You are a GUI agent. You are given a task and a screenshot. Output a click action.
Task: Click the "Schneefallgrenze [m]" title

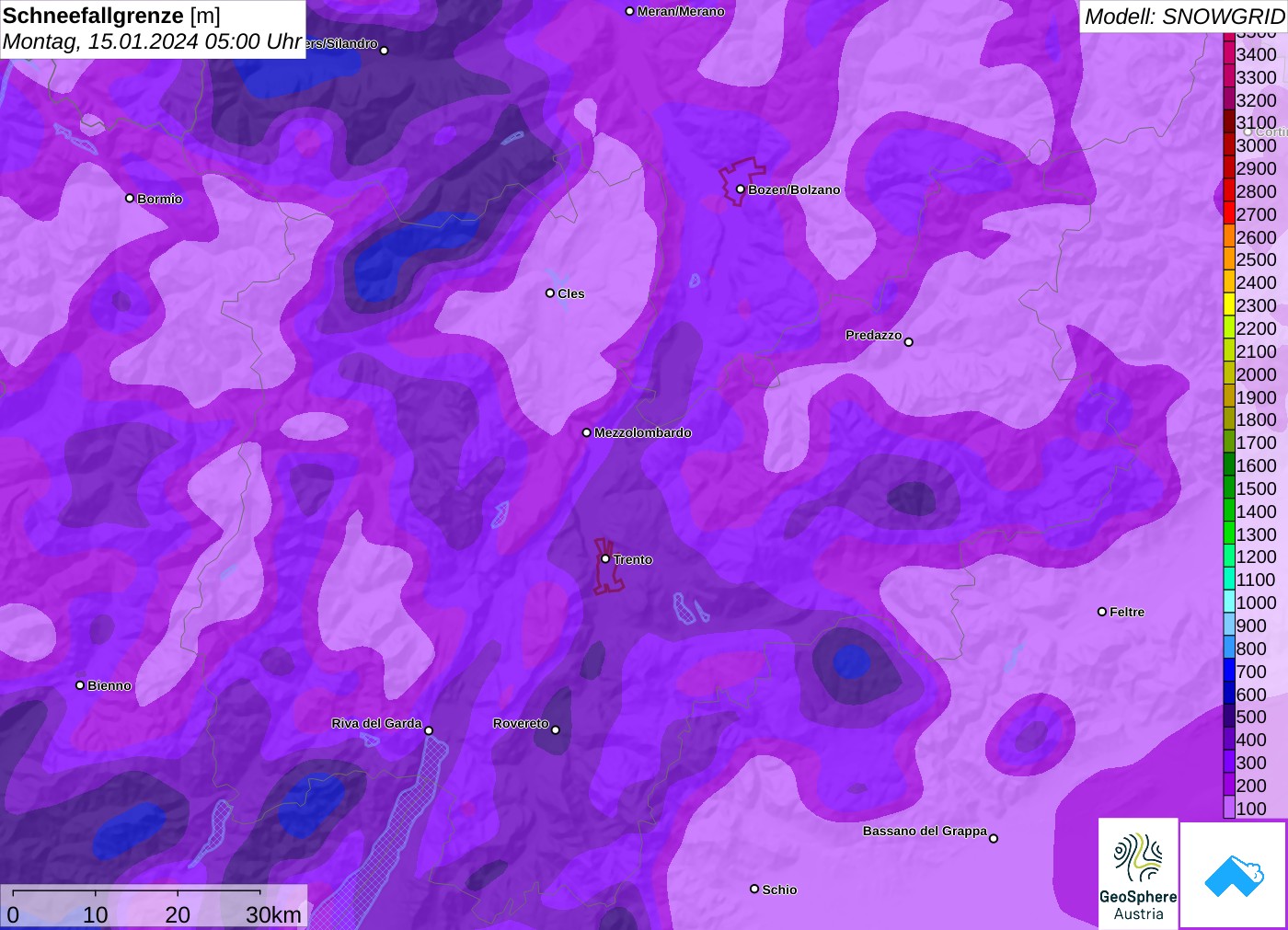[x=111, y=16]
